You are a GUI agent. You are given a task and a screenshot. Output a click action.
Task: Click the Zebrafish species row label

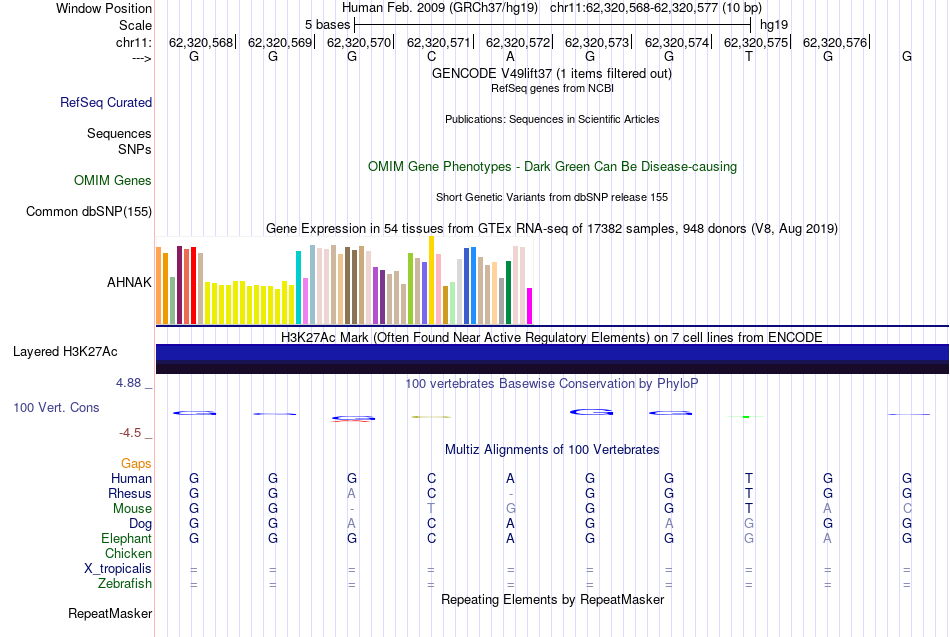click(125, 584)
